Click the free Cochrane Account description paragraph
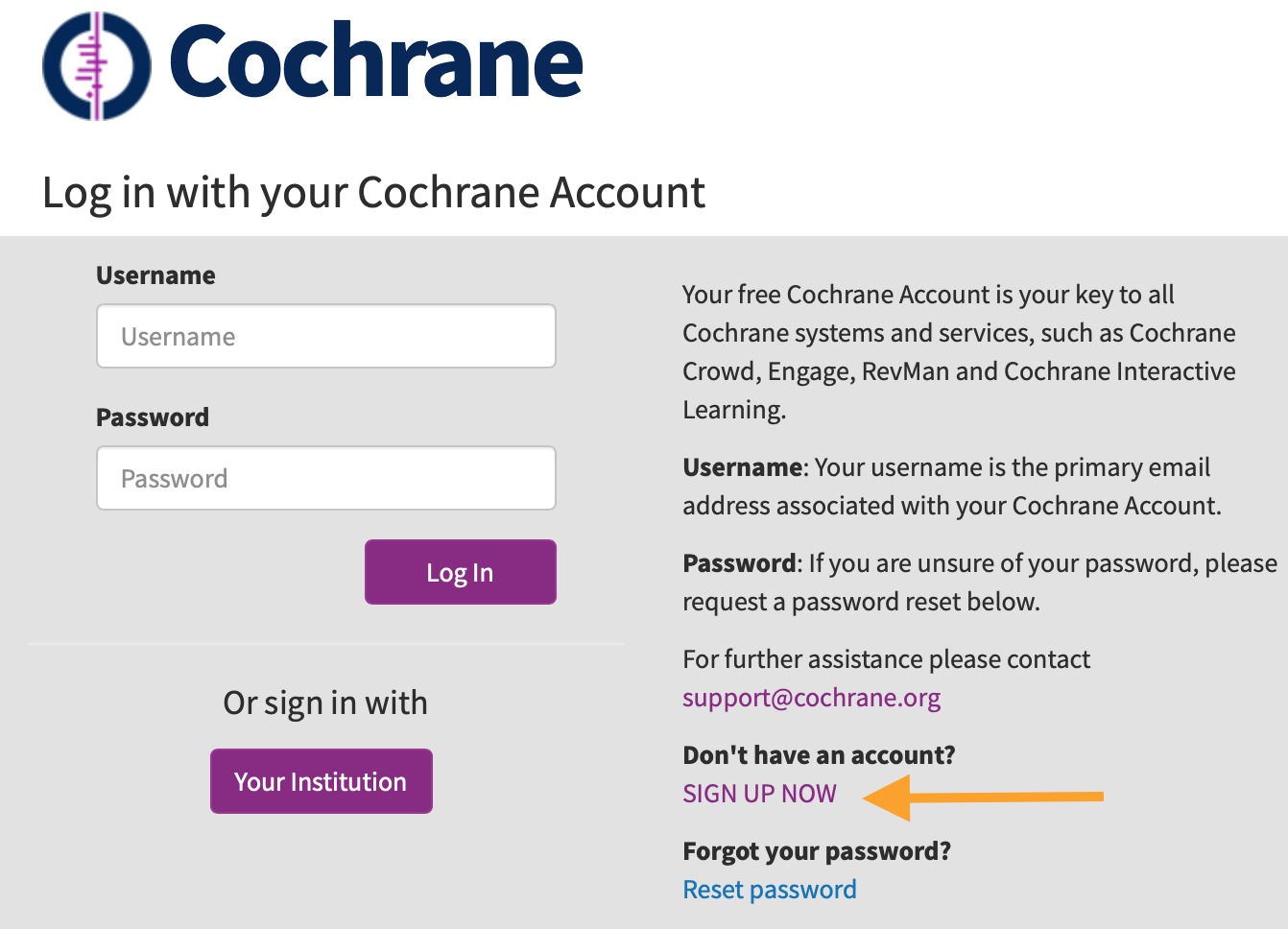This screenshot has width=1288, height=929. point(958,351)
